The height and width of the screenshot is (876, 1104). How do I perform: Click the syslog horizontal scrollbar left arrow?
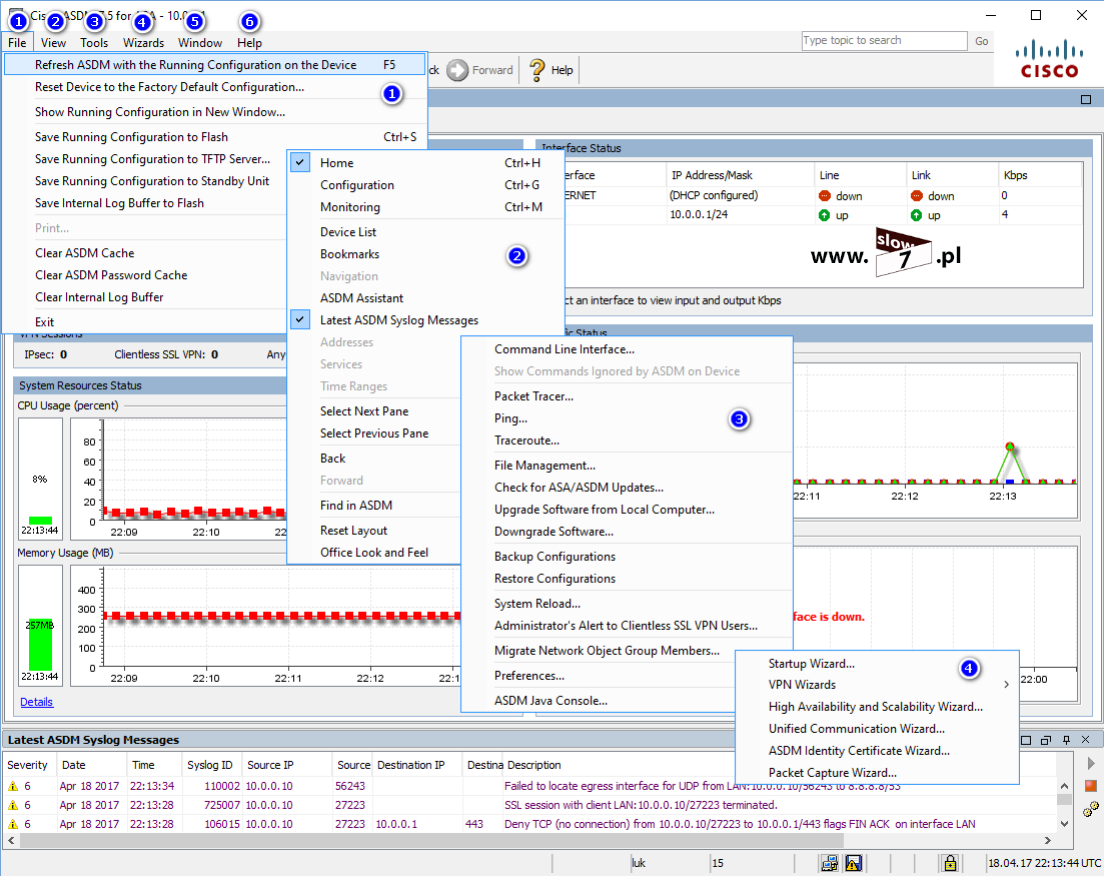tap(11, 840)
